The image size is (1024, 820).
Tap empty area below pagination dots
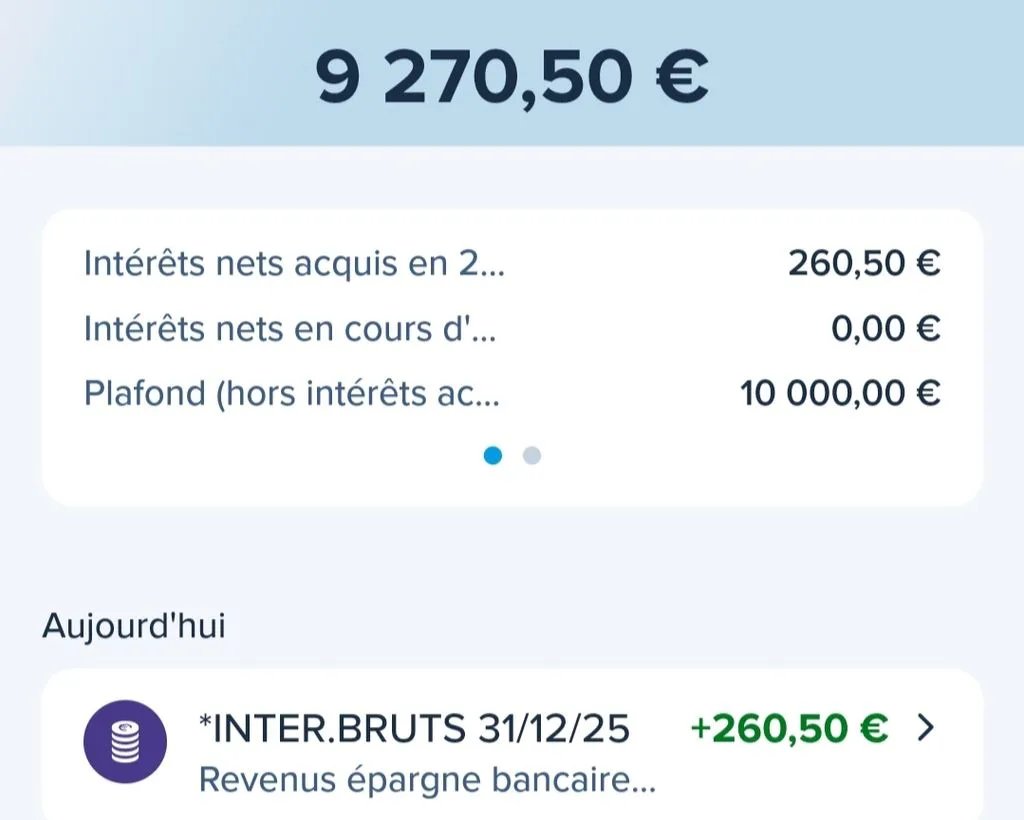(513, 486)
